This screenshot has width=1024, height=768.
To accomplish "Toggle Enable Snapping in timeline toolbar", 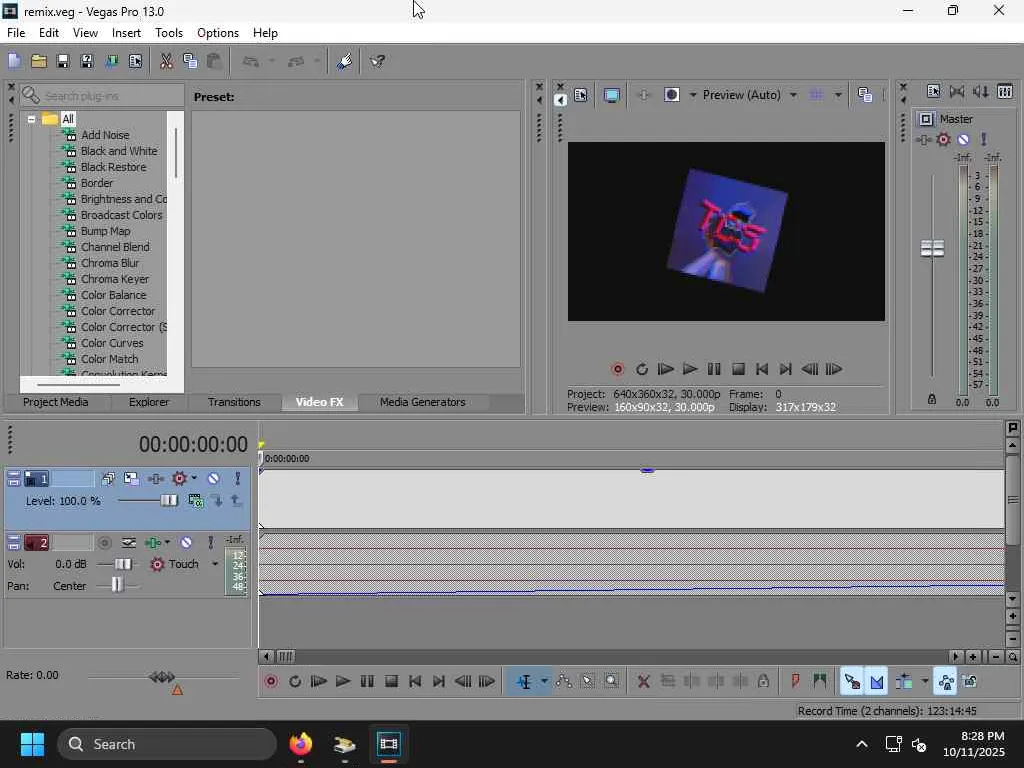I will (x=852, y=682).
